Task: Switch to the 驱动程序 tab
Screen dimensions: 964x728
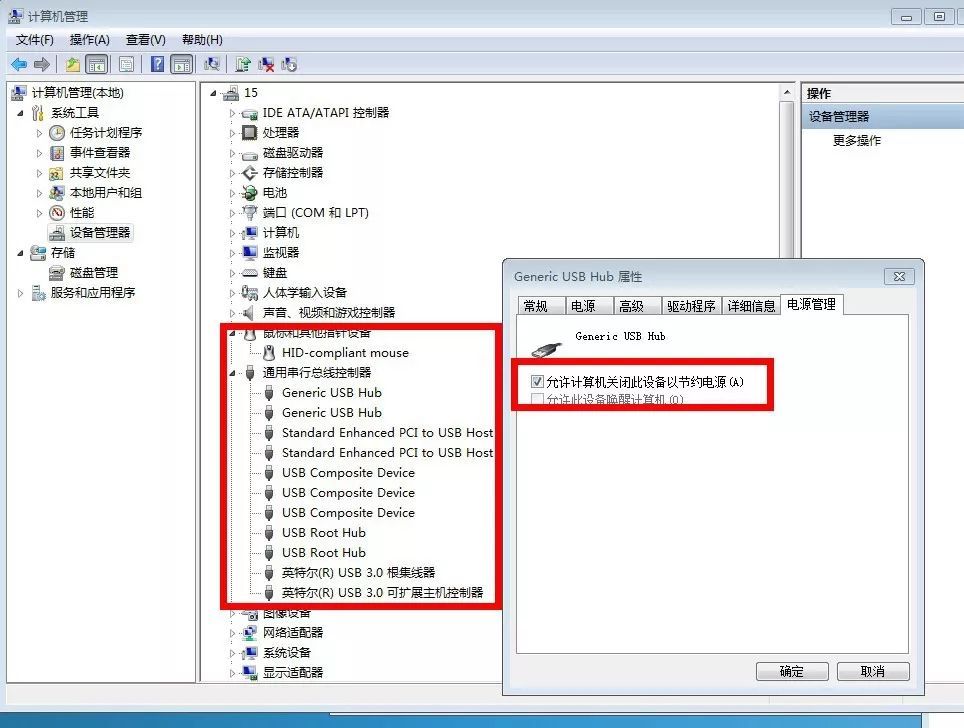Action: click(691, 306)
